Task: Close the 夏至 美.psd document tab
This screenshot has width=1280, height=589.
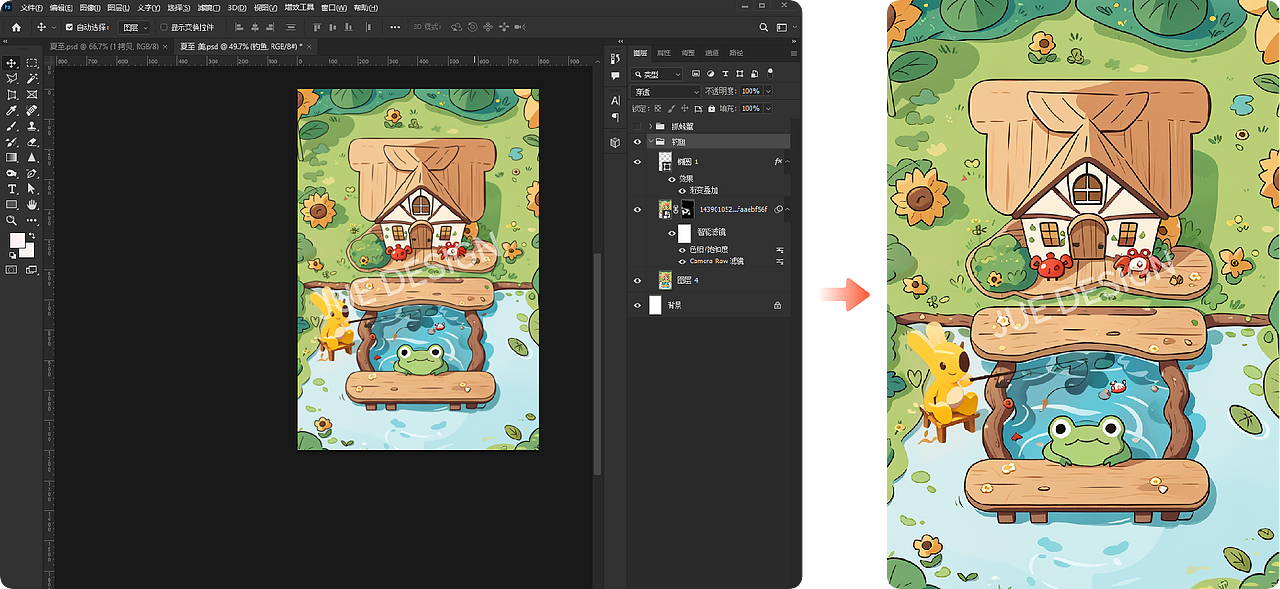Action: pyautogui.click(x=311, y=46)
